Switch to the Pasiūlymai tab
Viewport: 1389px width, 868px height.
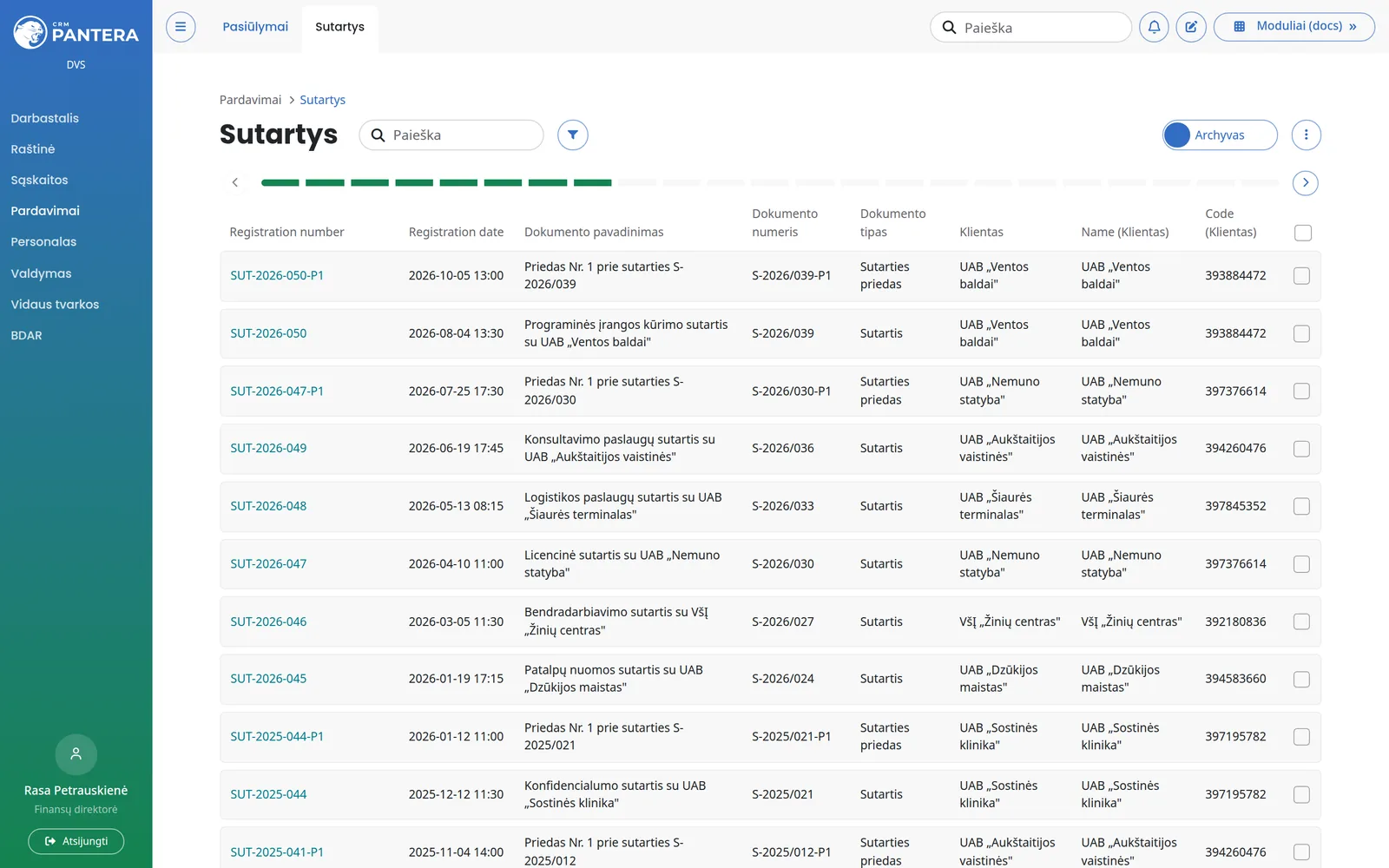pyautogui.click(x=255, y=27)
